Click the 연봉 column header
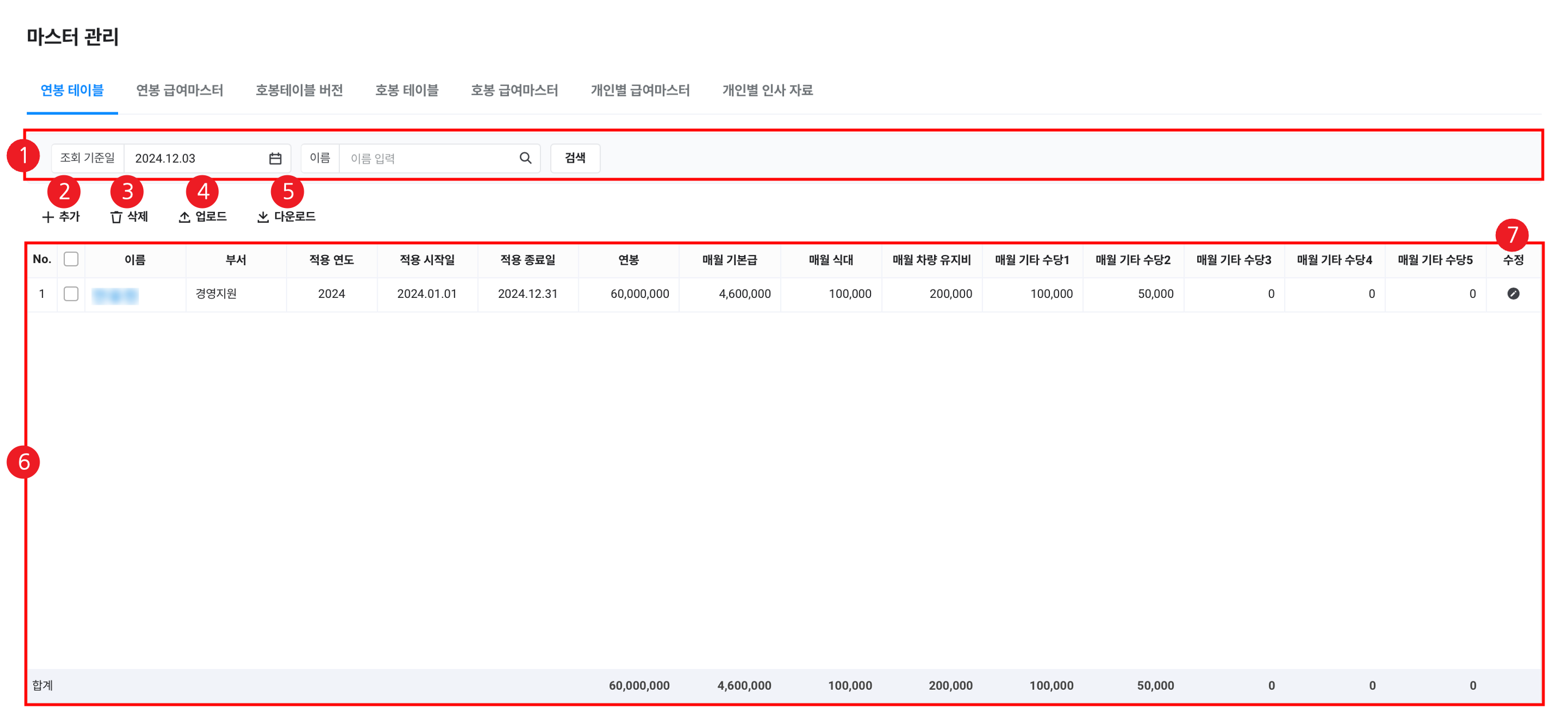This screenshot has height=719, width=1568. tap(628, 260)
